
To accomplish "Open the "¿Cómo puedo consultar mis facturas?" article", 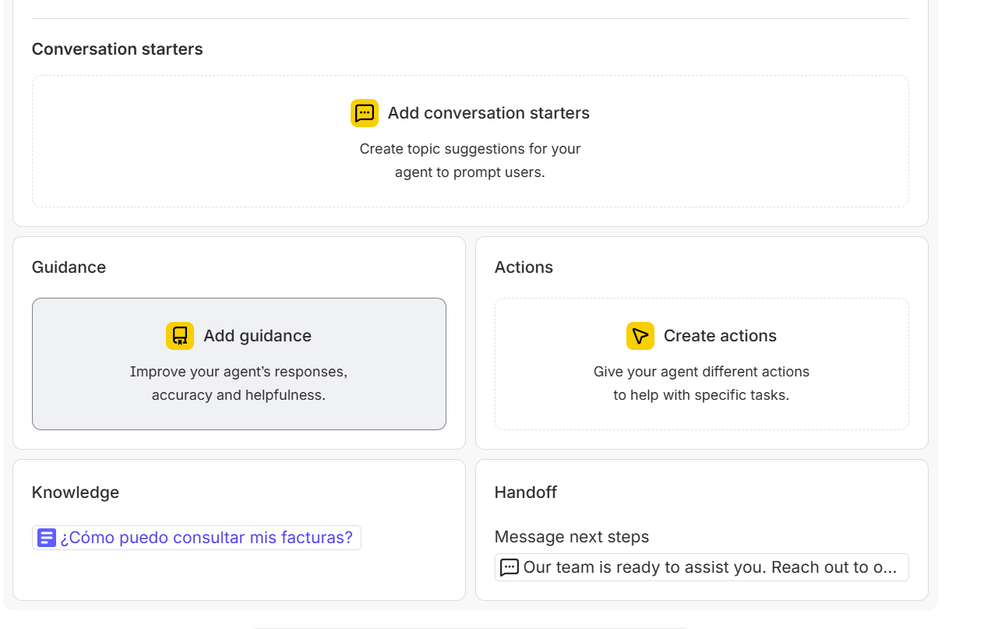I will (206, 538).
